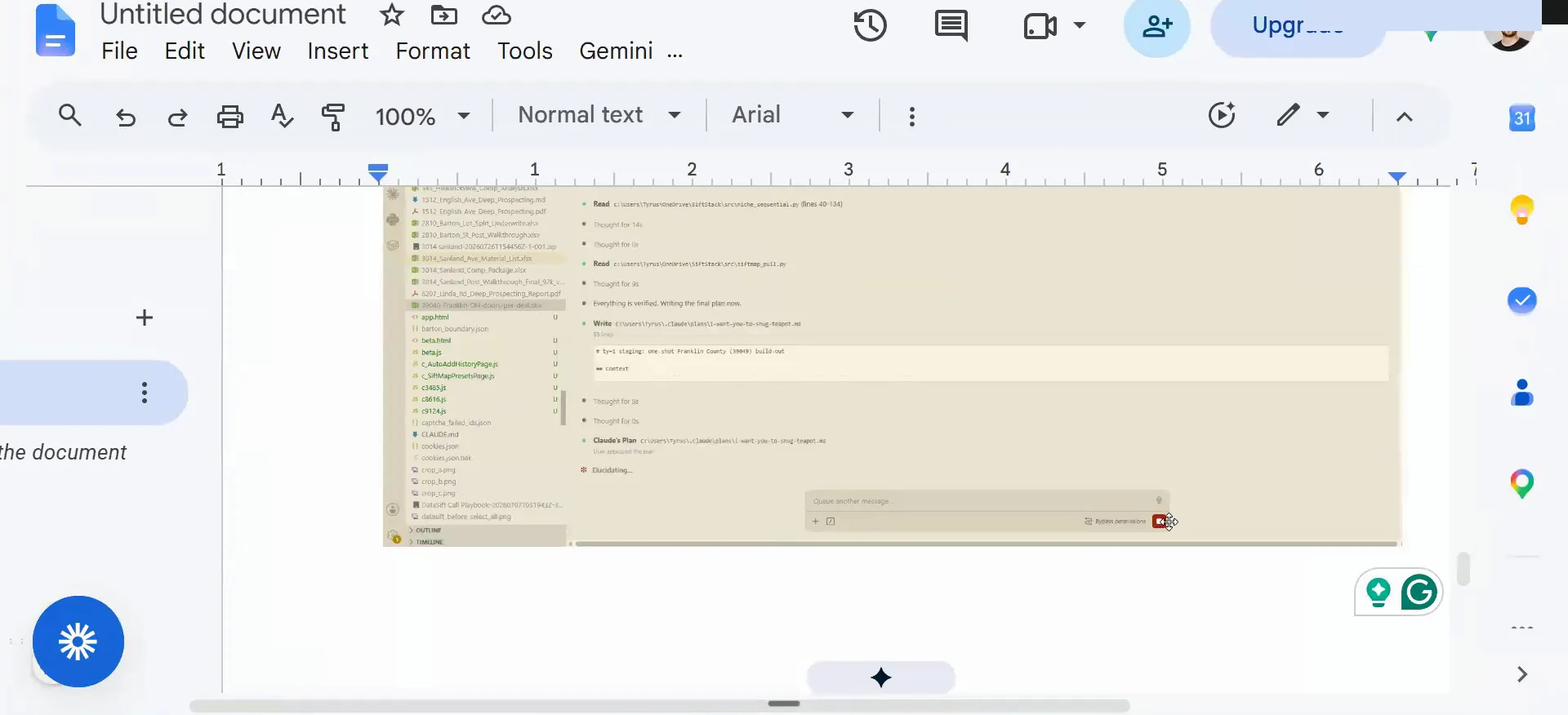Open Contacts side panel

point(1521,393)
